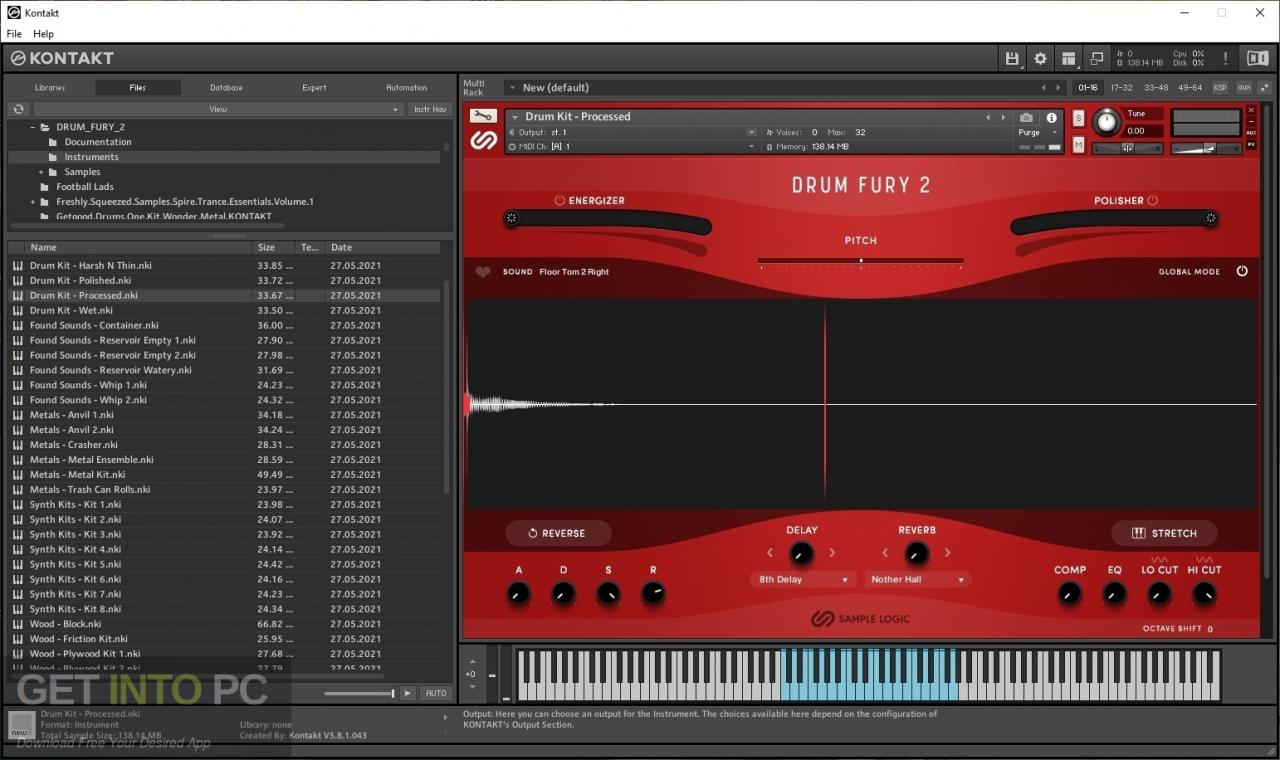The height and width of the screenshot is (760, 1280).
Task: Select the 17-32 rack page
Action: [x=1122, y=88]
